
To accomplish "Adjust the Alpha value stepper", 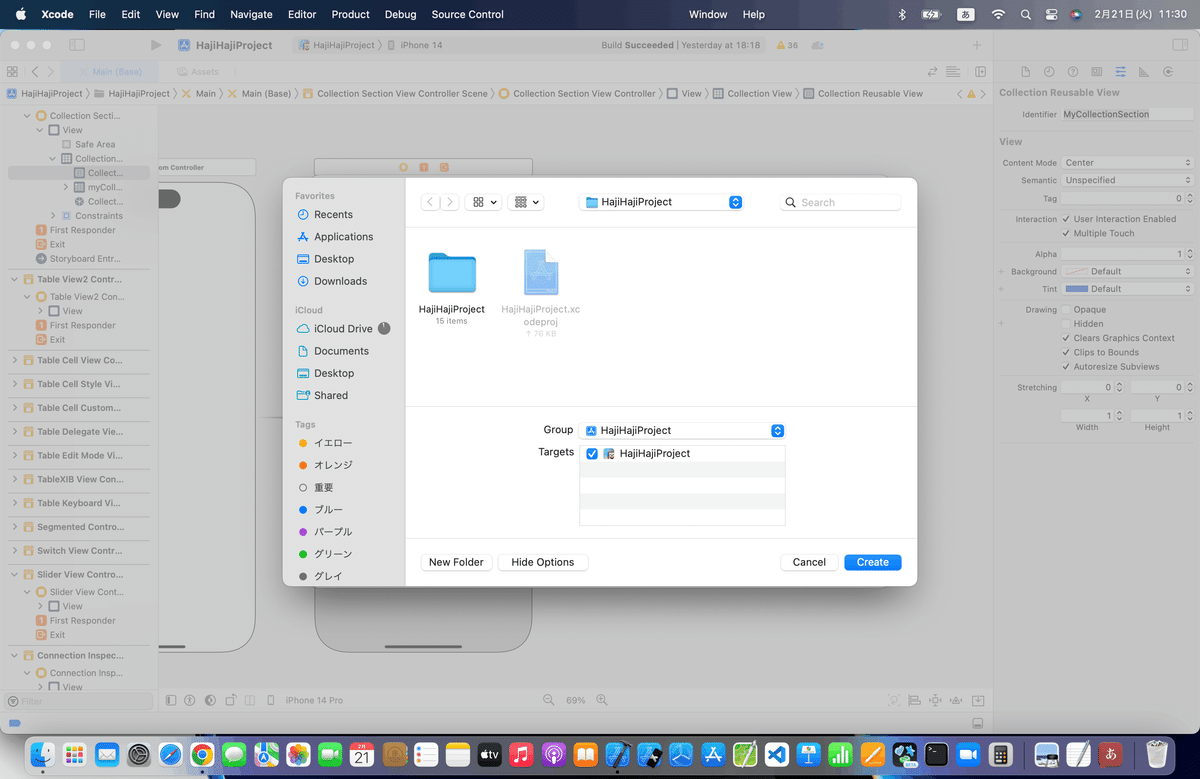I will click(1188, 254).
